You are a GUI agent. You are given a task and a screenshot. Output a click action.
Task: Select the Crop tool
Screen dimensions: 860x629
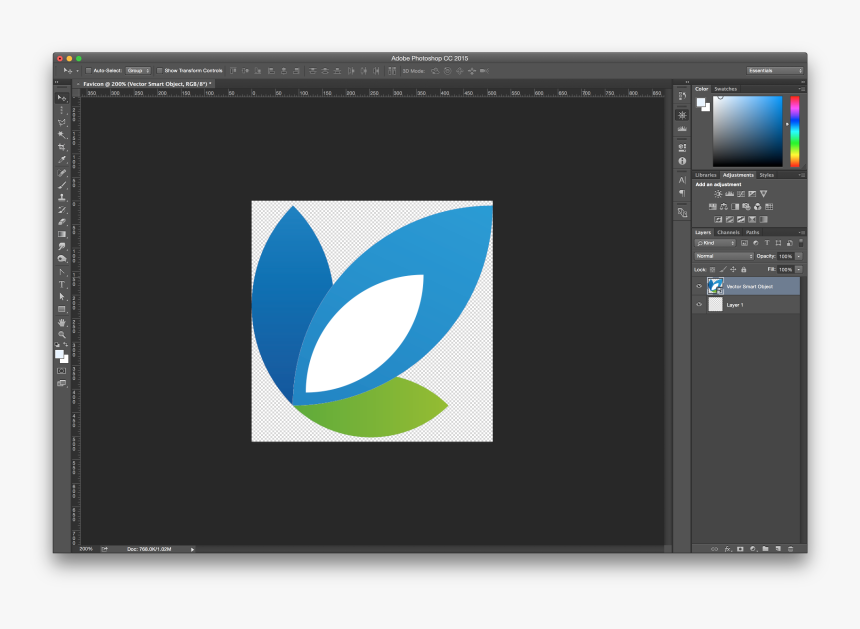(62, 148)
